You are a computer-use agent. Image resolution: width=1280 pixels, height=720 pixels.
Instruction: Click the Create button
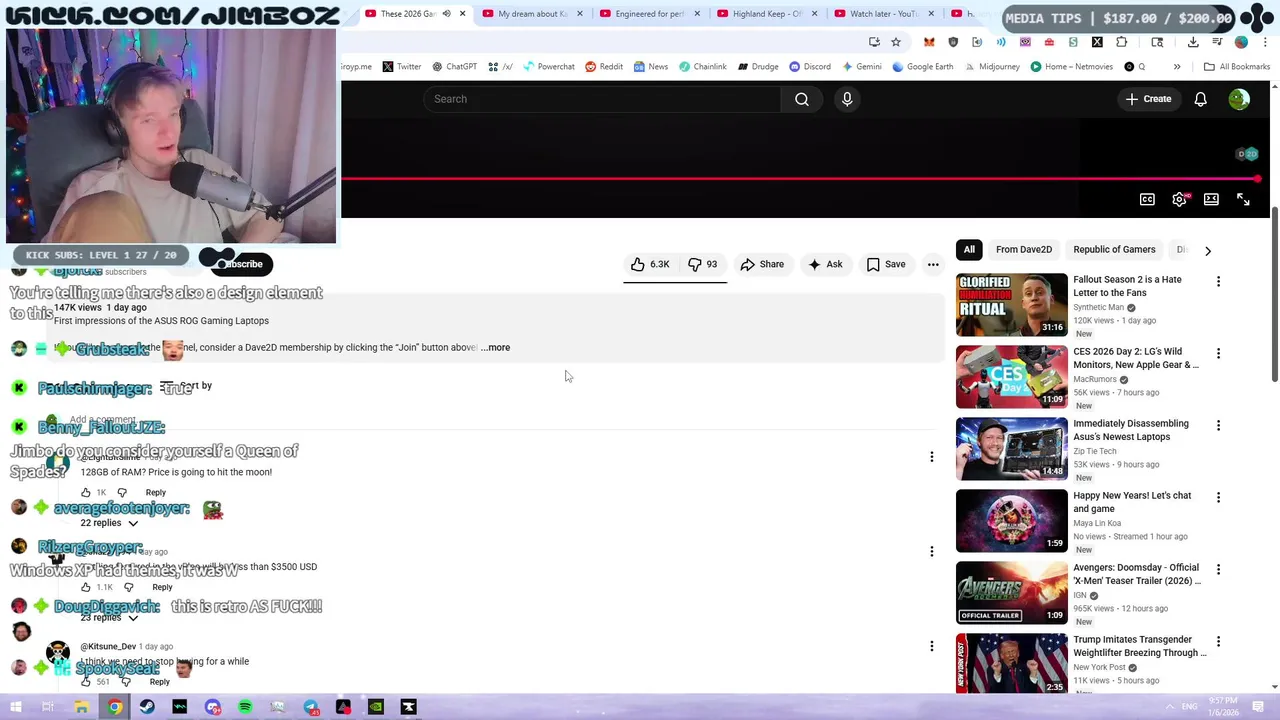[1148, 99]
